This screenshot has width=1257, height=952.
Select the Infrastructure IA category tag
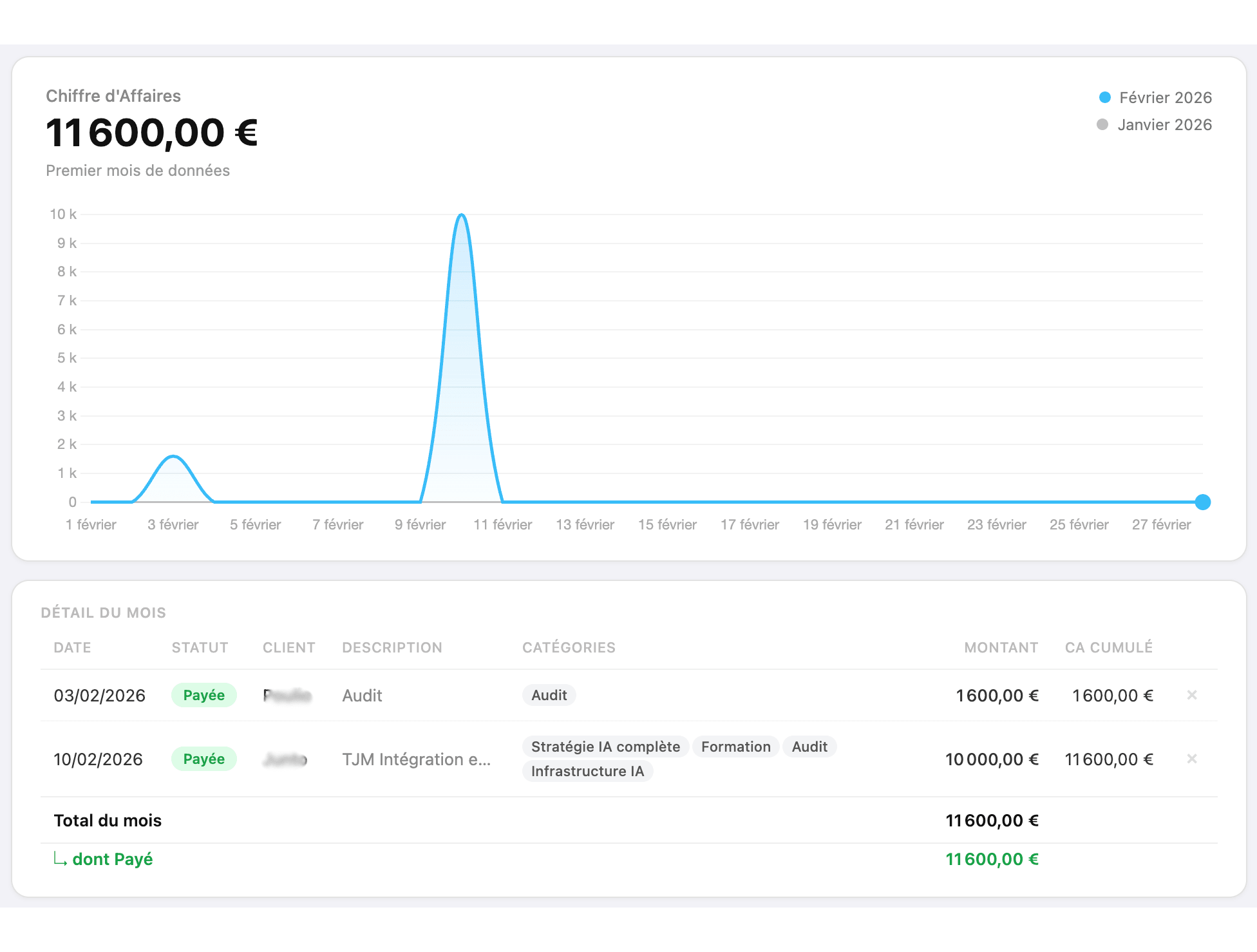coord(587,771)
